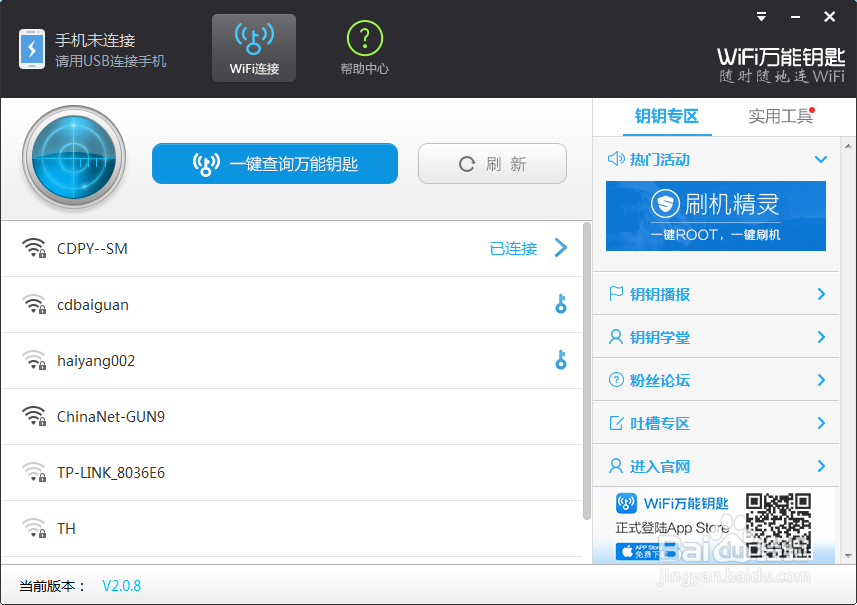Switch to the 实用工具 tab
This screenshot has width=857, height=605.
coord(780,116)
